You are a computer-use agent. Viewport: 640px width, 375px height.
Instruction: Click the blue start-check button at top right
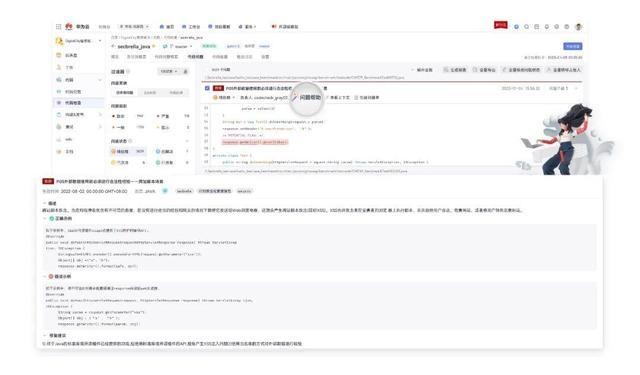(573, 47)
